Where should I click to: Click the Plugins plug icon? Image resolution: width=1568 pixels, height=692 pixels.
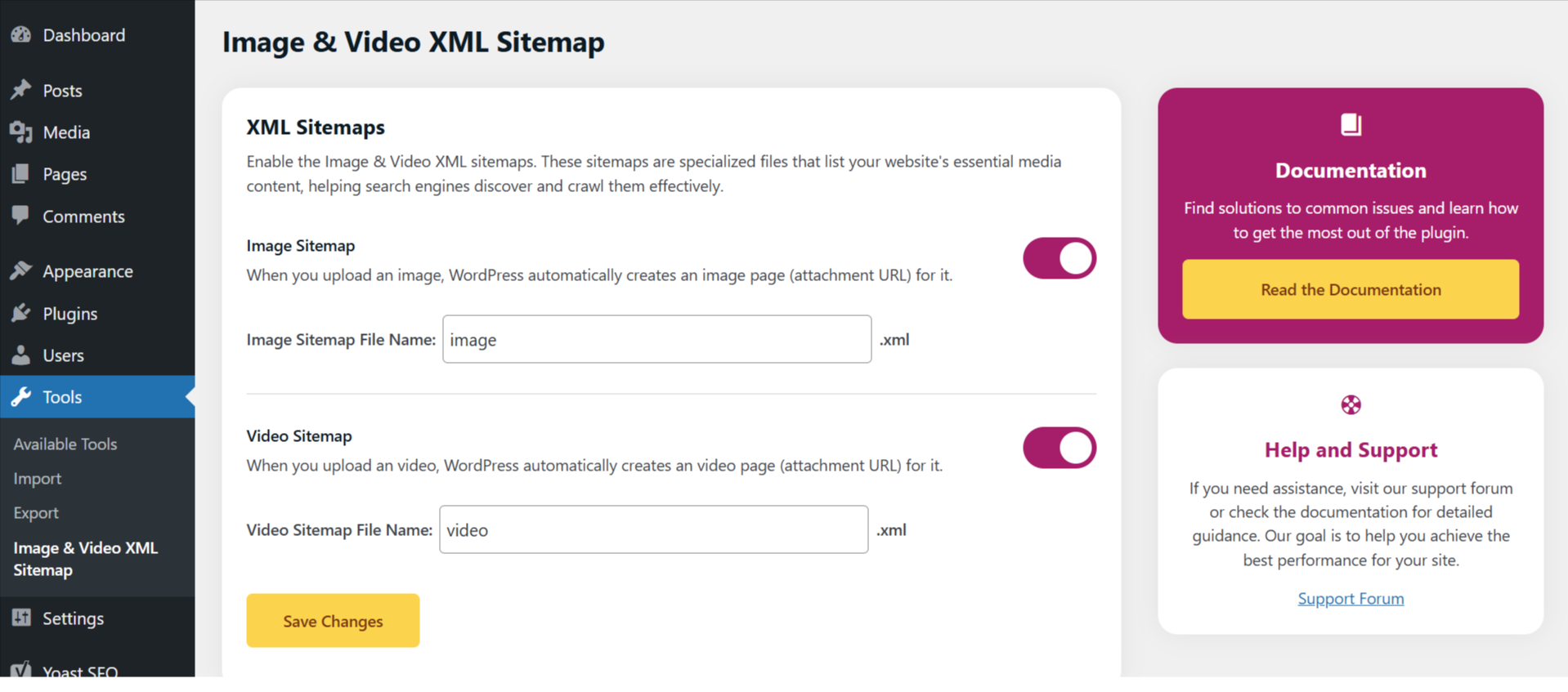tap(21, 313)
